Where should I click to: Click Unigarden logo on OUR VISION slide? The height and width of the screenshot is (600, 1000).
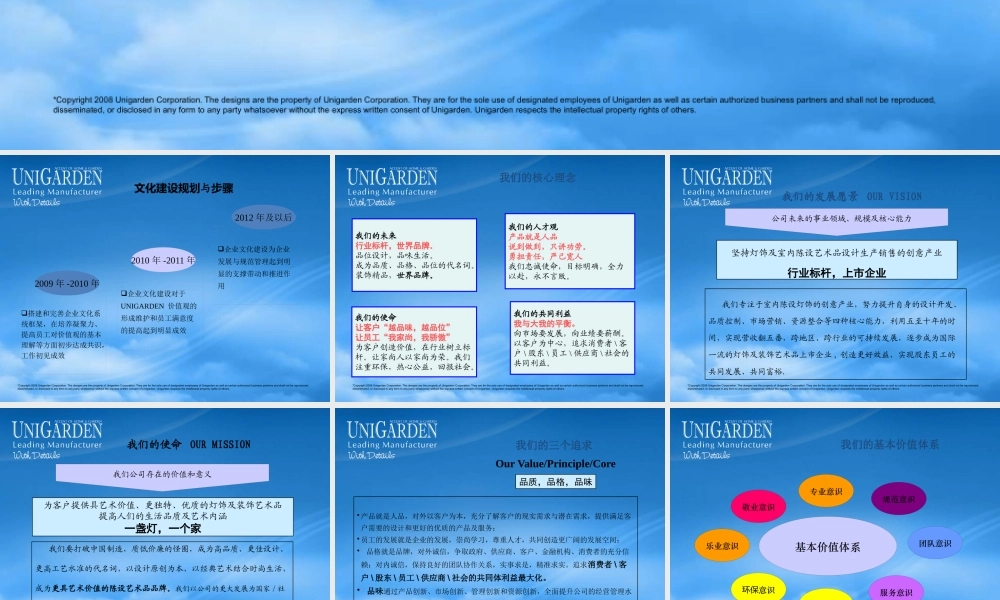[726, 187]
